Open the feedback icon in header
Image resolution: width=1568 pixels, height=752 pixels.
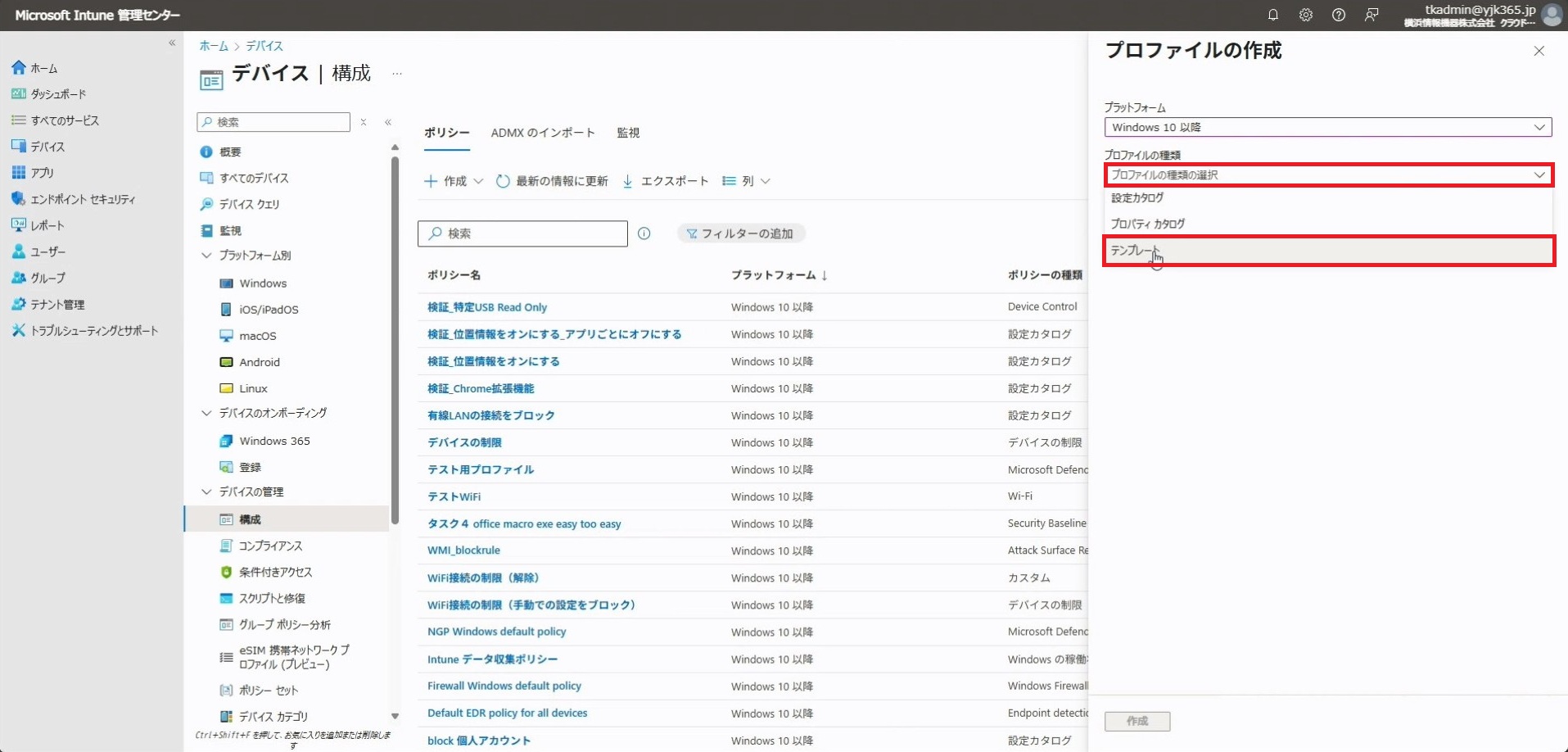tap(1371, 15)
